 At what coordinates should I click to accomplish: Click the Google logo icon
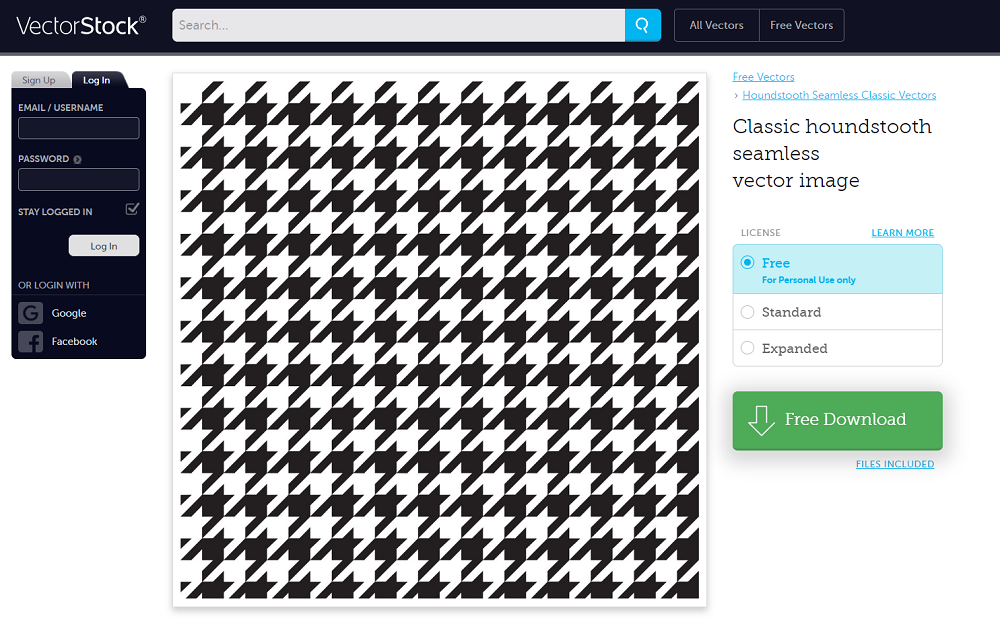[x=30, y=313]
